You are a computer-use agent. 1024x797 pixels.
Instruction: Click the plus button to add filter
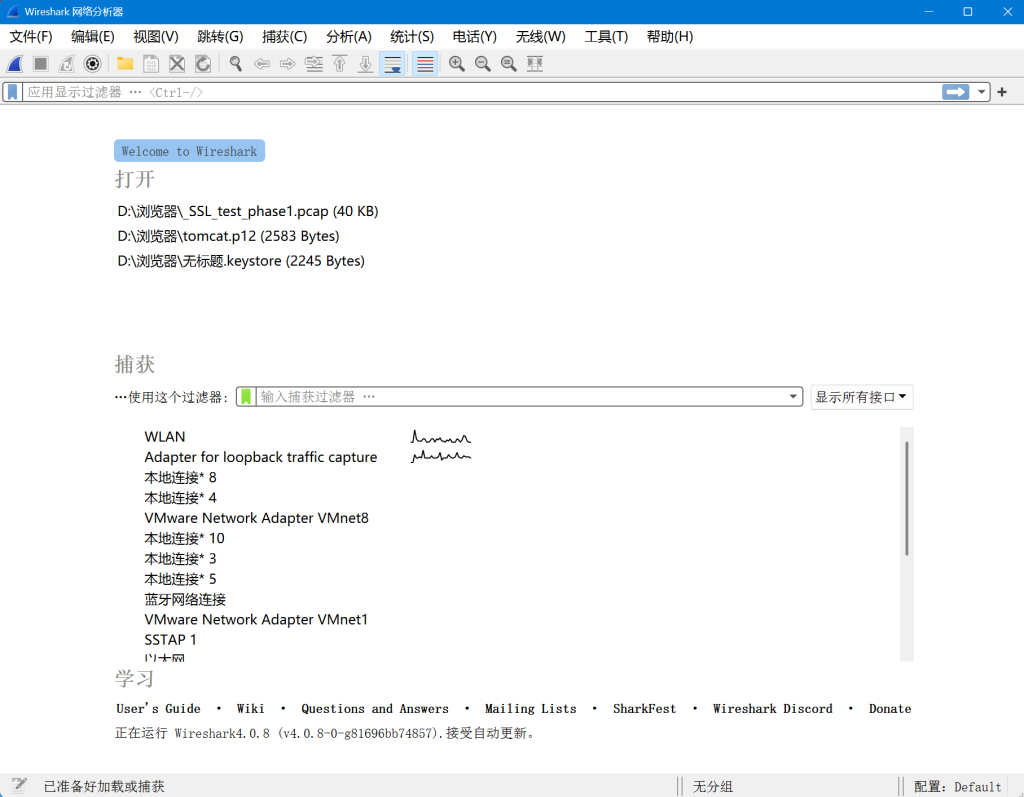(x=1003, y=92)
